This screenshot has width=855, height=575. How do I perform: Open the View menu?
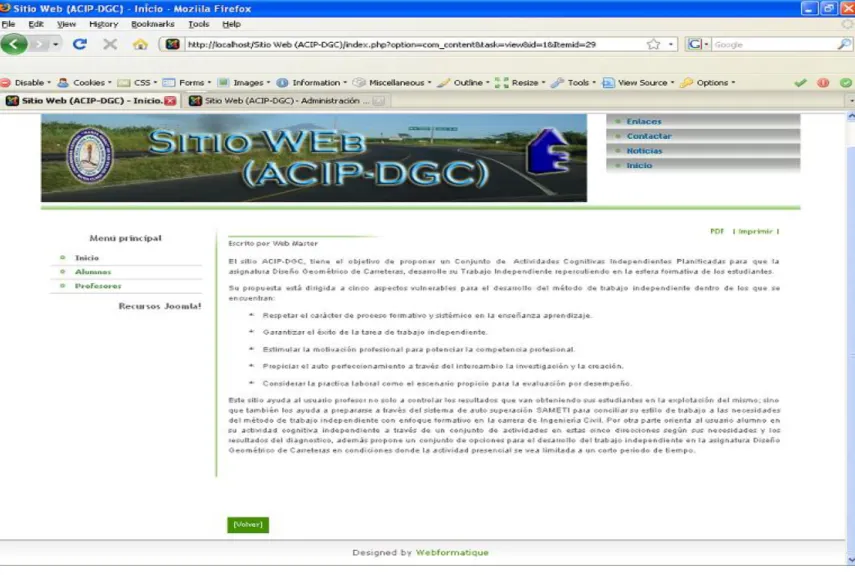click(x=67, y=24)
